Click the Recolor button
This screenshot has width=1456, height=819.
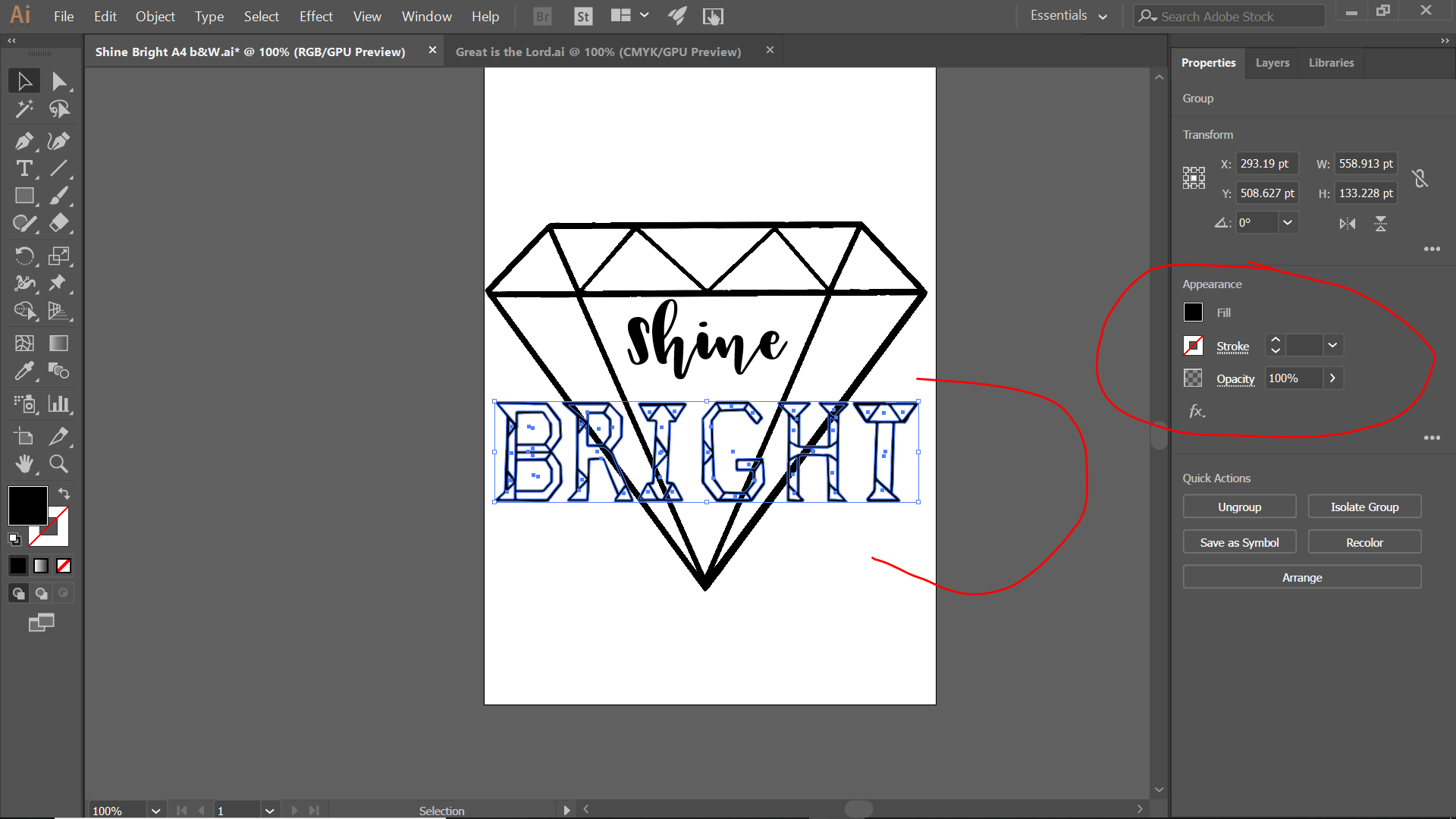1364,542
